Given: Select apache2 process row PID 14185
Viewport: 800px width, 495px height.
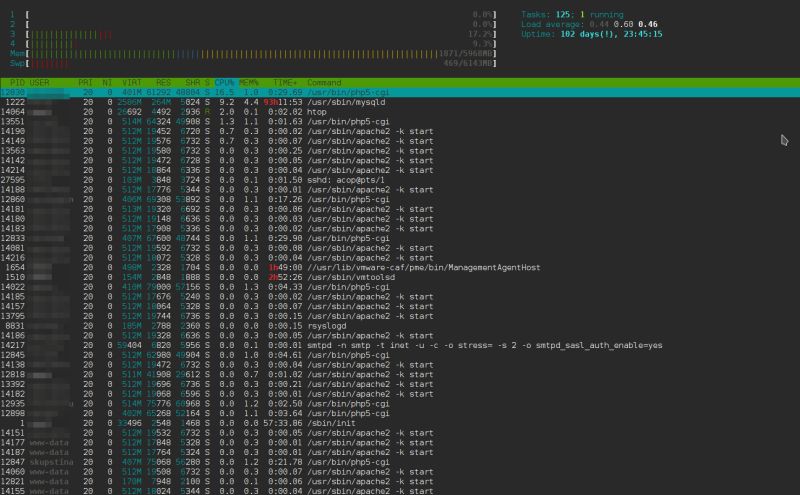Looking at the screenshot, I should pyautogui.click(x=400, y=296).
